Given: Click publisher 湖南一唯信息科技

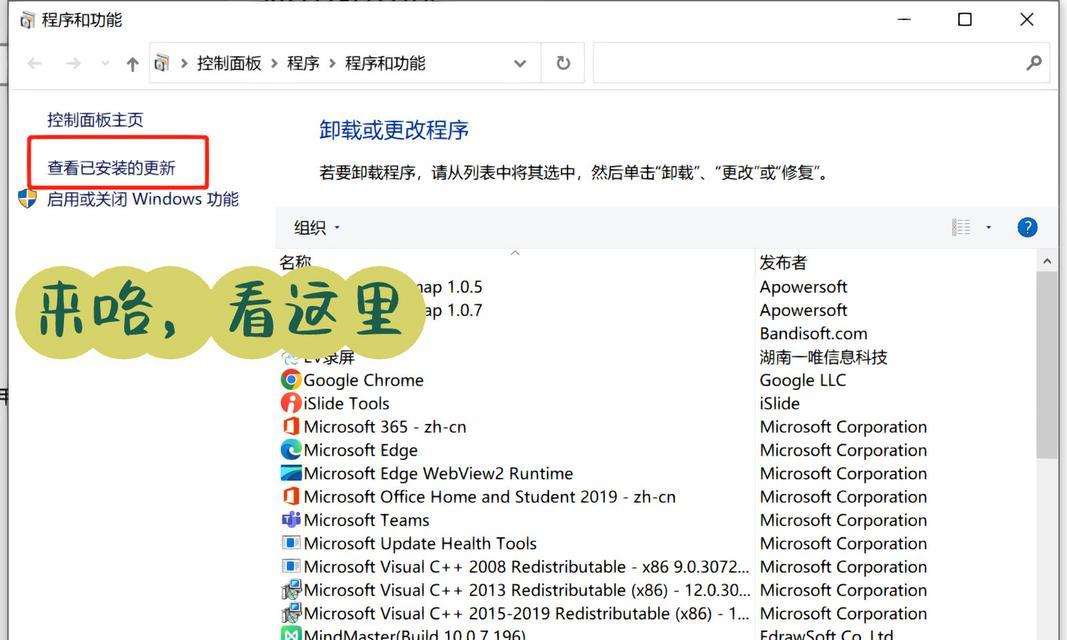Looking at the screenshot, I should pyautogui.click(x=823, y=357).
